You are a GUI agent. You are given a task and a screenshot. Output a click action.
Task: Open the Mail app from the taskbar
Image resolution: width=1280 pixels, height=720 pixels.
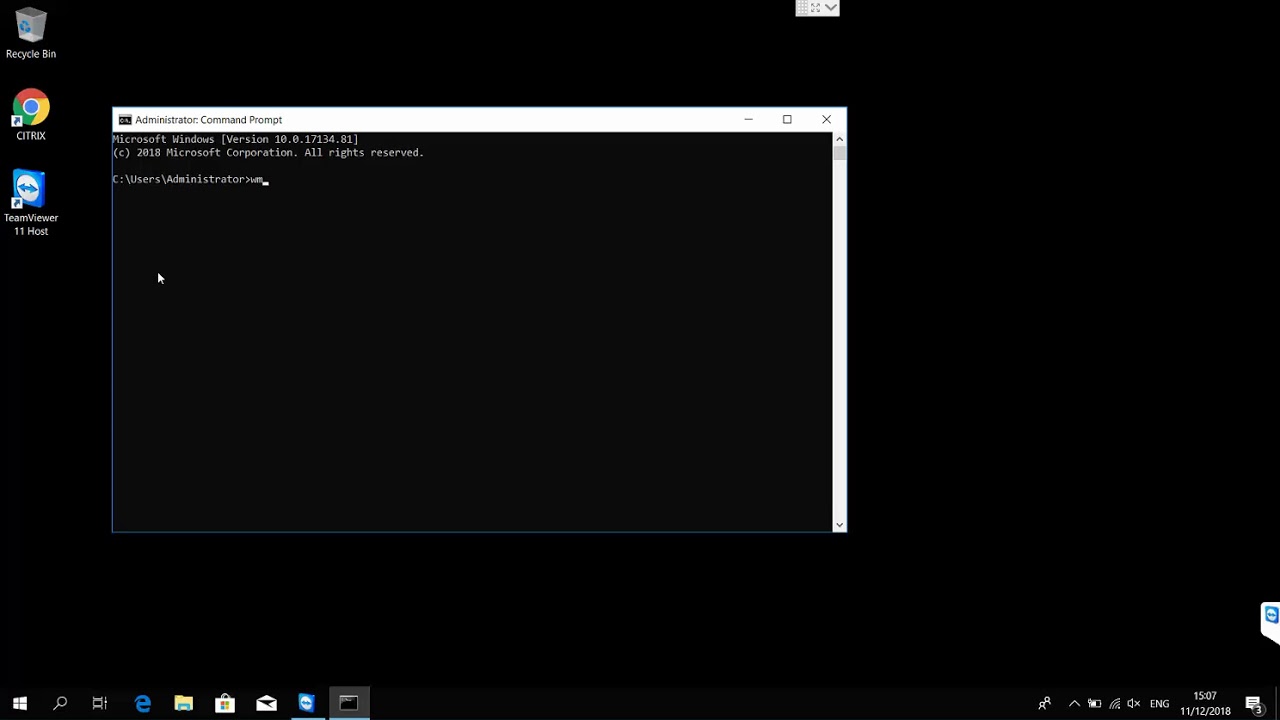pyautogui.click(x=266, y=704)
